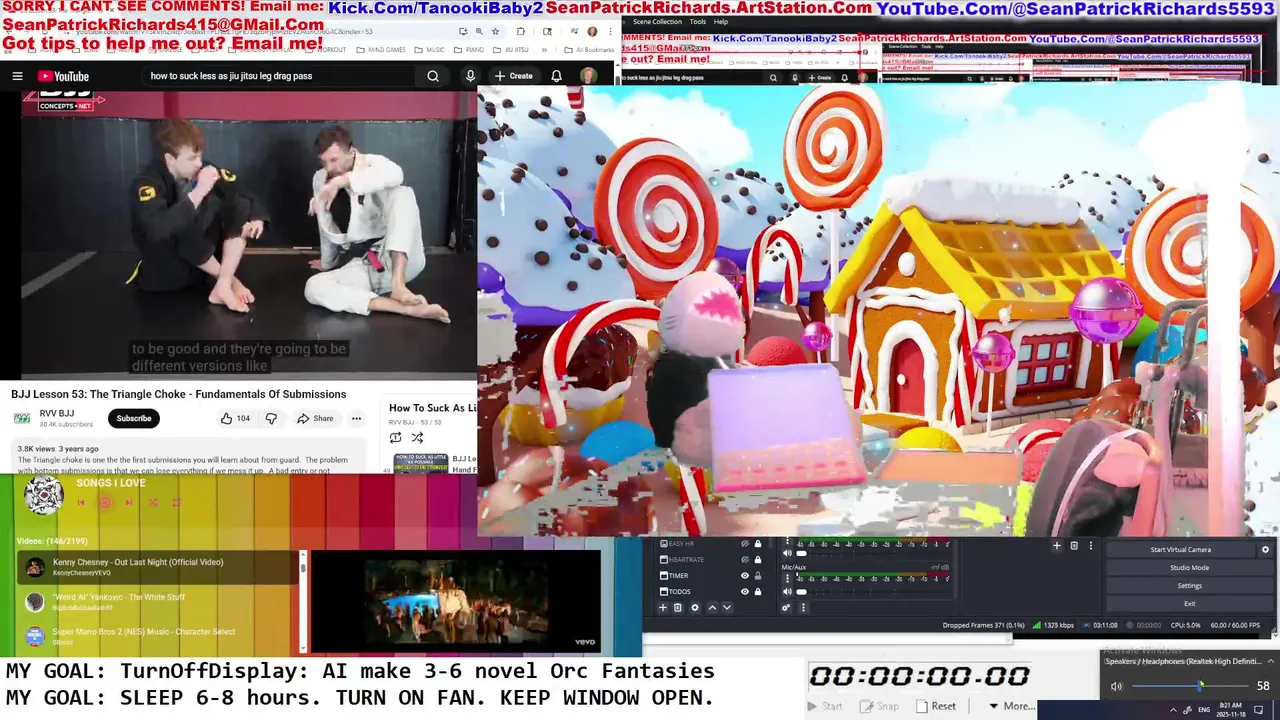Remove scene transition in OBS
This screenshot has width=1280, height=720.
(1074, 546)
